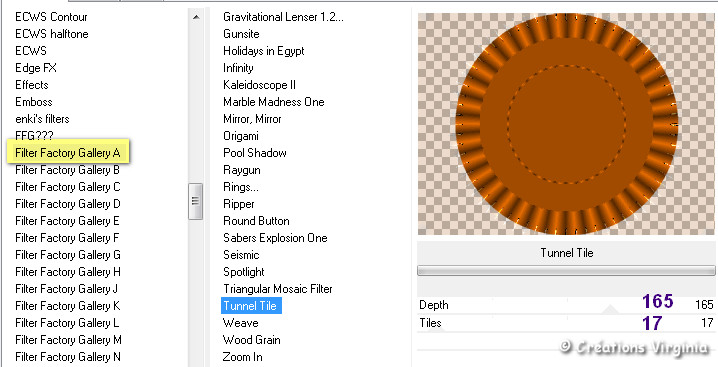This screenshot has height=367, width=718.
Task: Select Filter Factory Gallery D
Action: coord(68,204)
